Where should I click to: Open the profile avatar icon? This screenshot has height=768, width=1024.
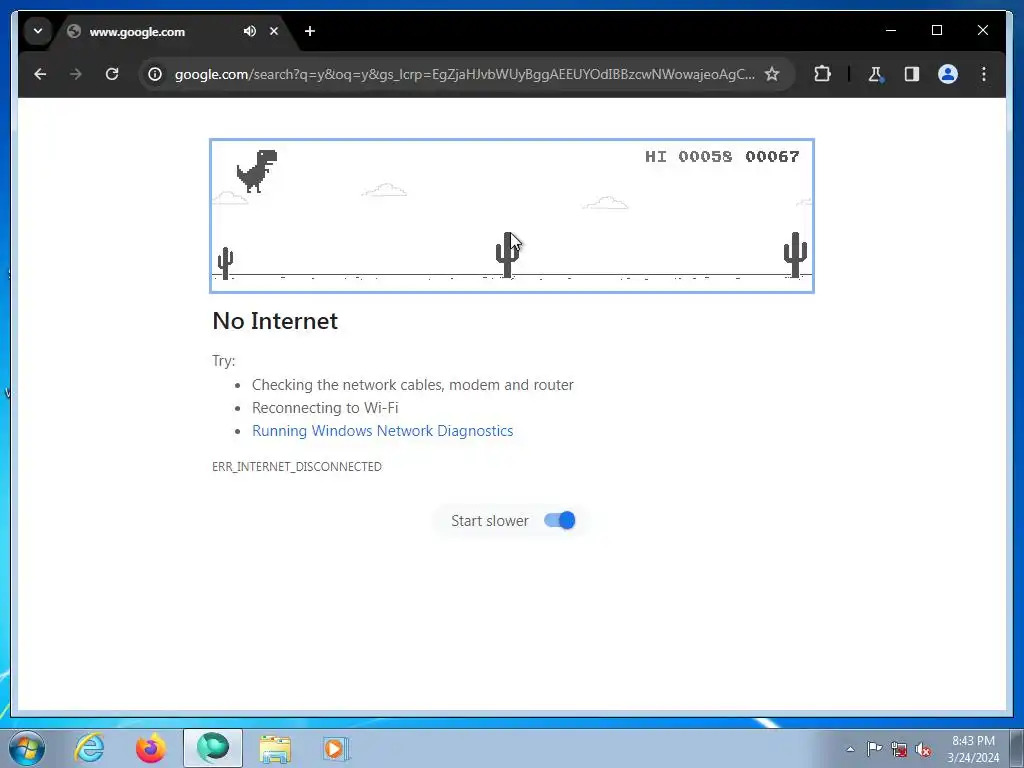[948, 74]
